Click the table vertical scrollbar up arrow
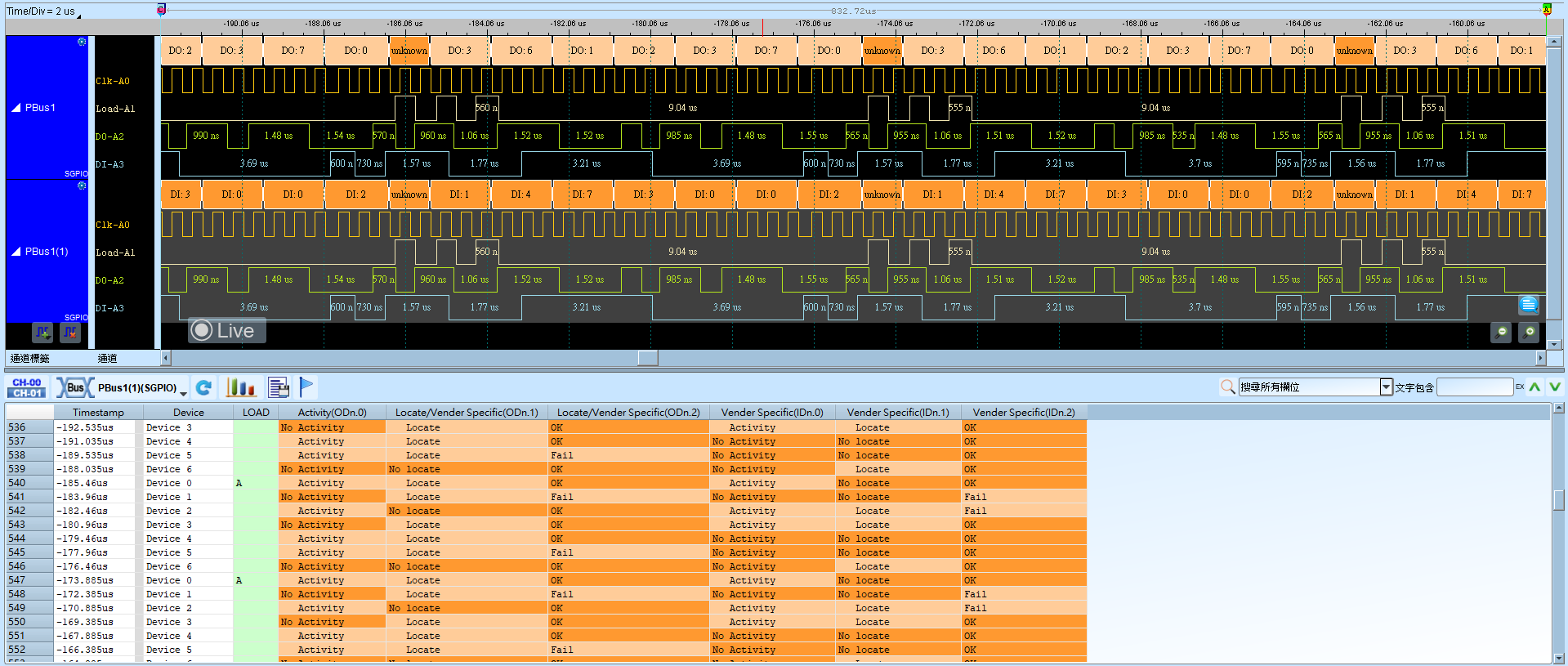Image resolution: width=1568 pixels, height=666 pixels. click(1558, 408)
